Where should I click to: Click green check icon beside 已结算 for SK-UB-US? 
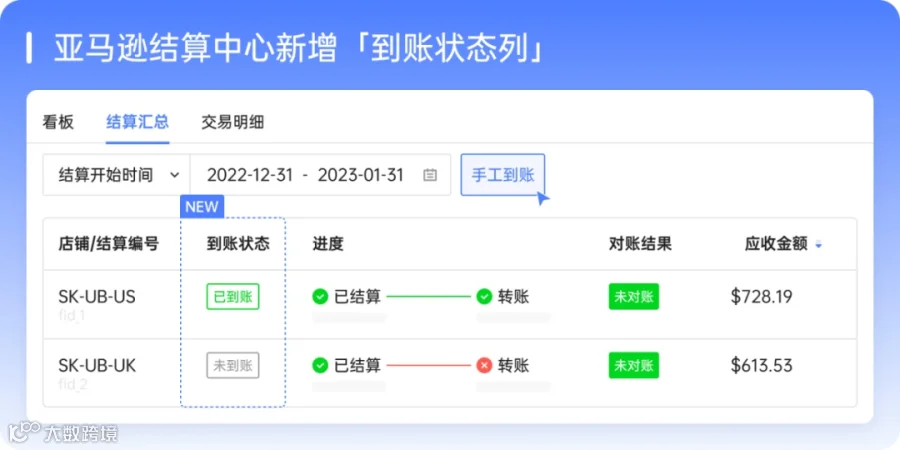tap(320, 297)
